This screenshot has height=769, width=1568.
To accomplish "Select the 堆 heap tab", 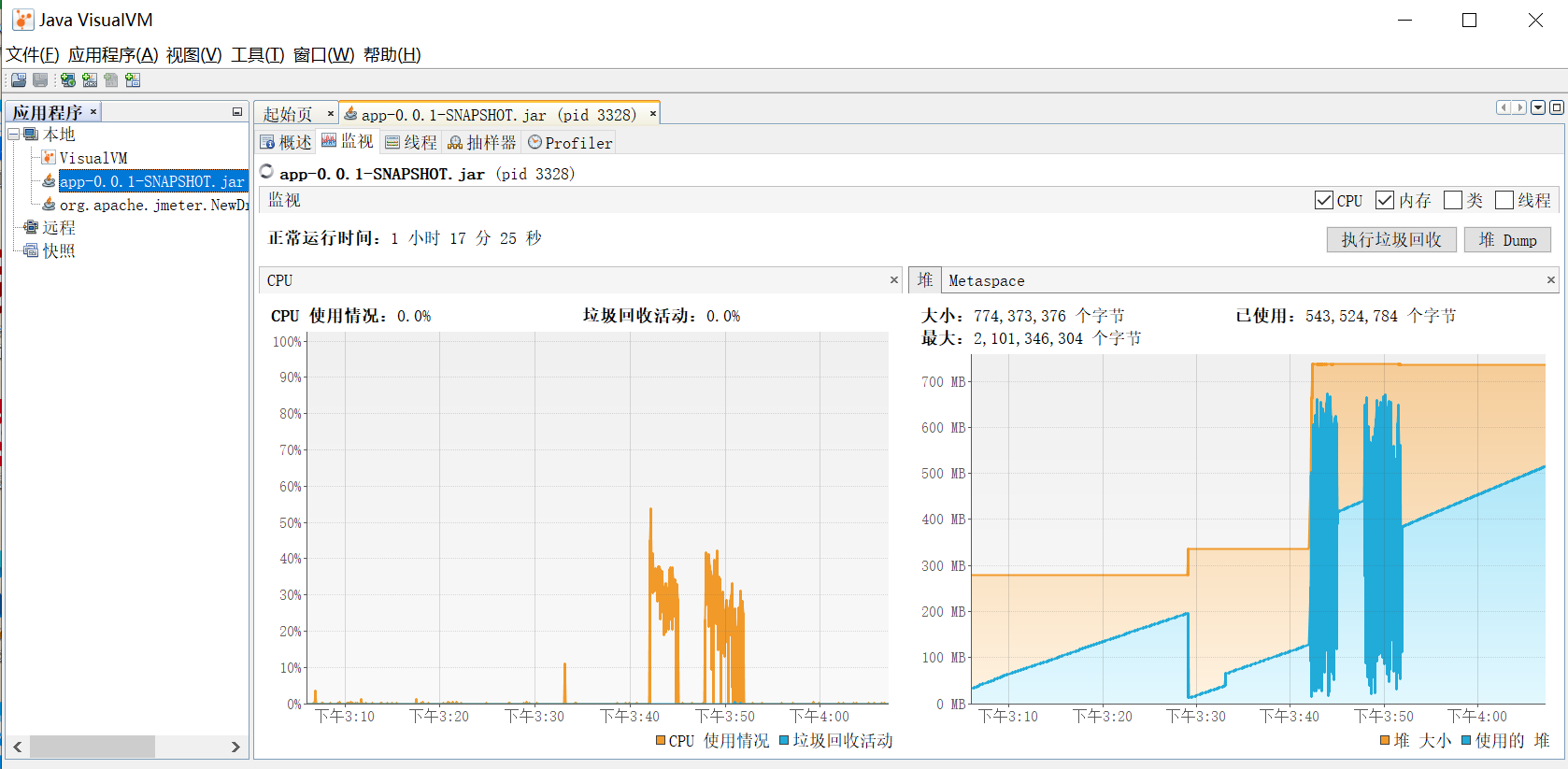I will click(925, 280).
